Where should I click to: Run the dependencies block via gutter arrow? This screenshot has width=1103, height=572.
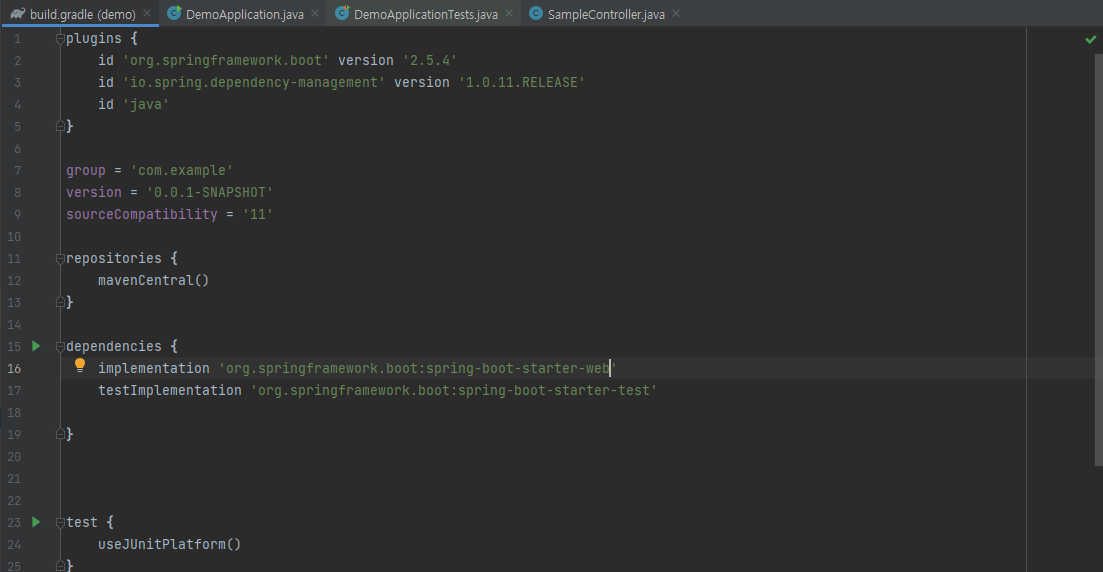(36, 346)
